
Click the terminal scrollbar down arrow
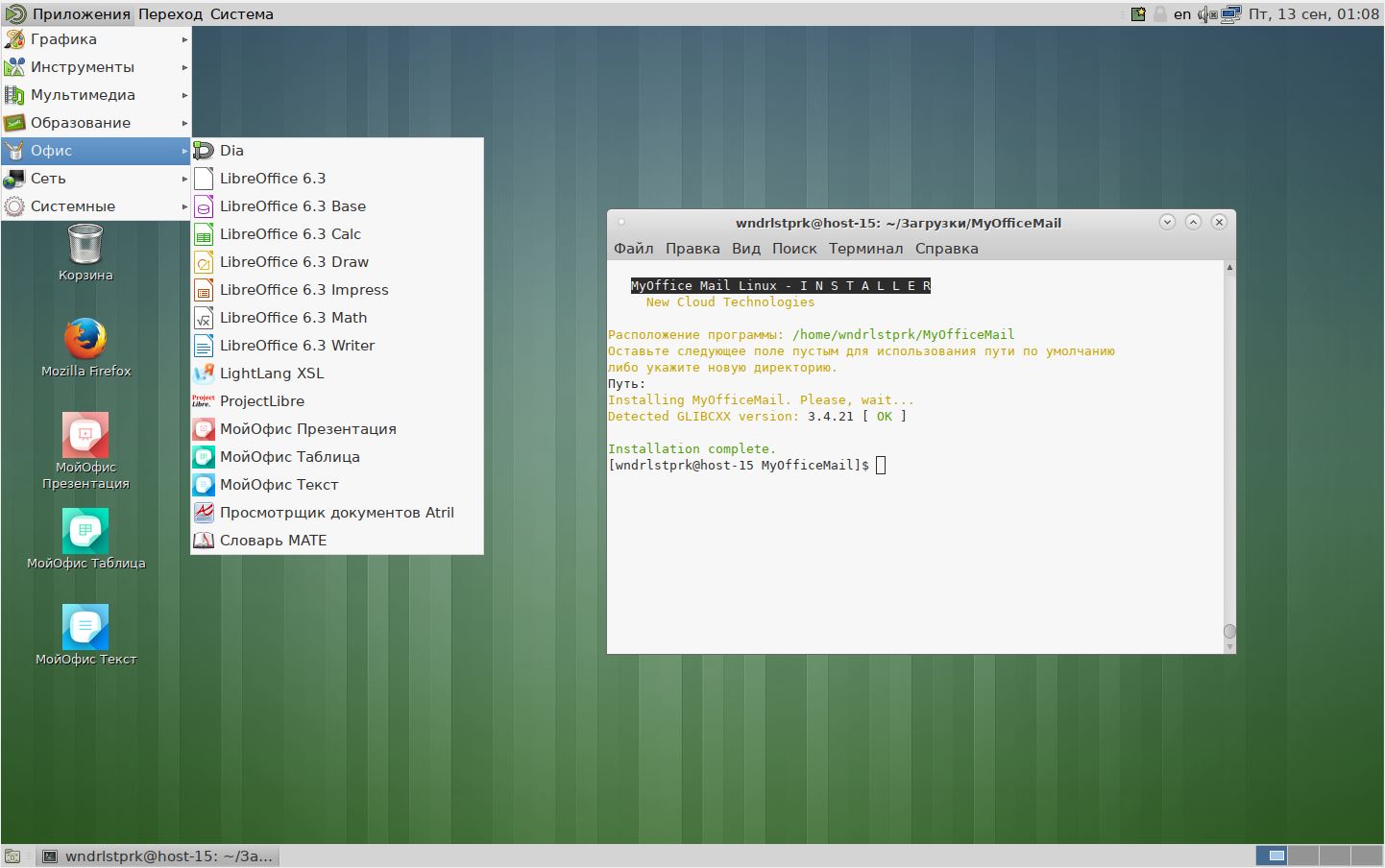click(x=1229, y=647)
